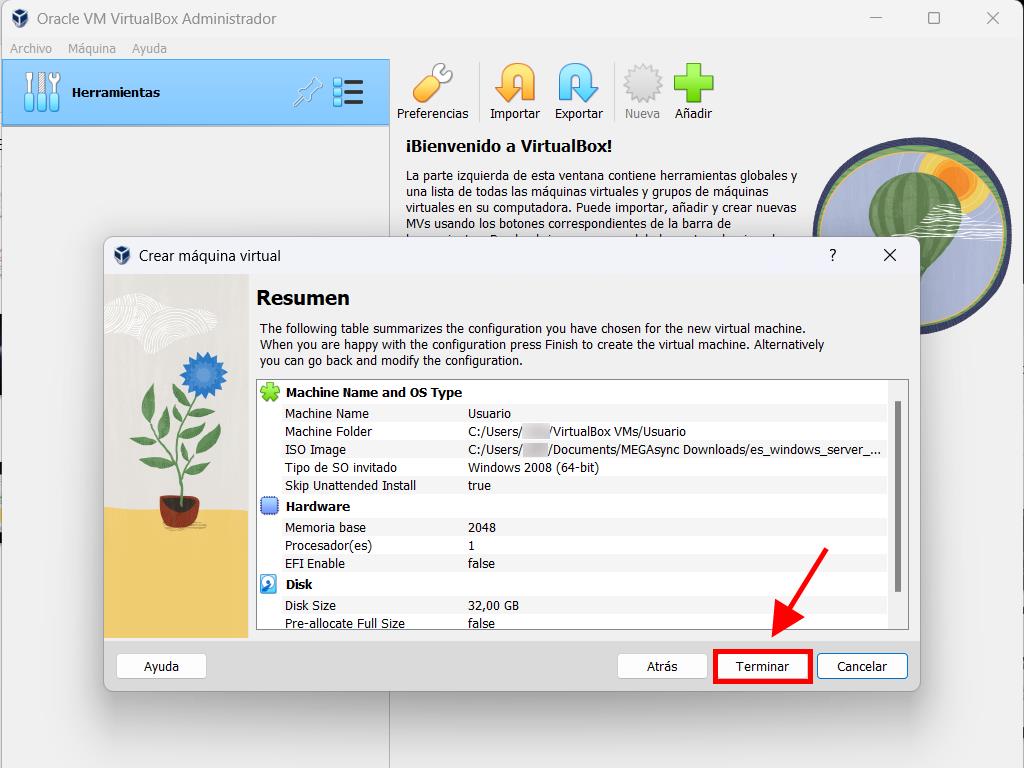Image resolution: width=1024 pixels, height=768 pixels.
Task: Close the Crear máquina virtual dialog
Action: coord(889,256)
